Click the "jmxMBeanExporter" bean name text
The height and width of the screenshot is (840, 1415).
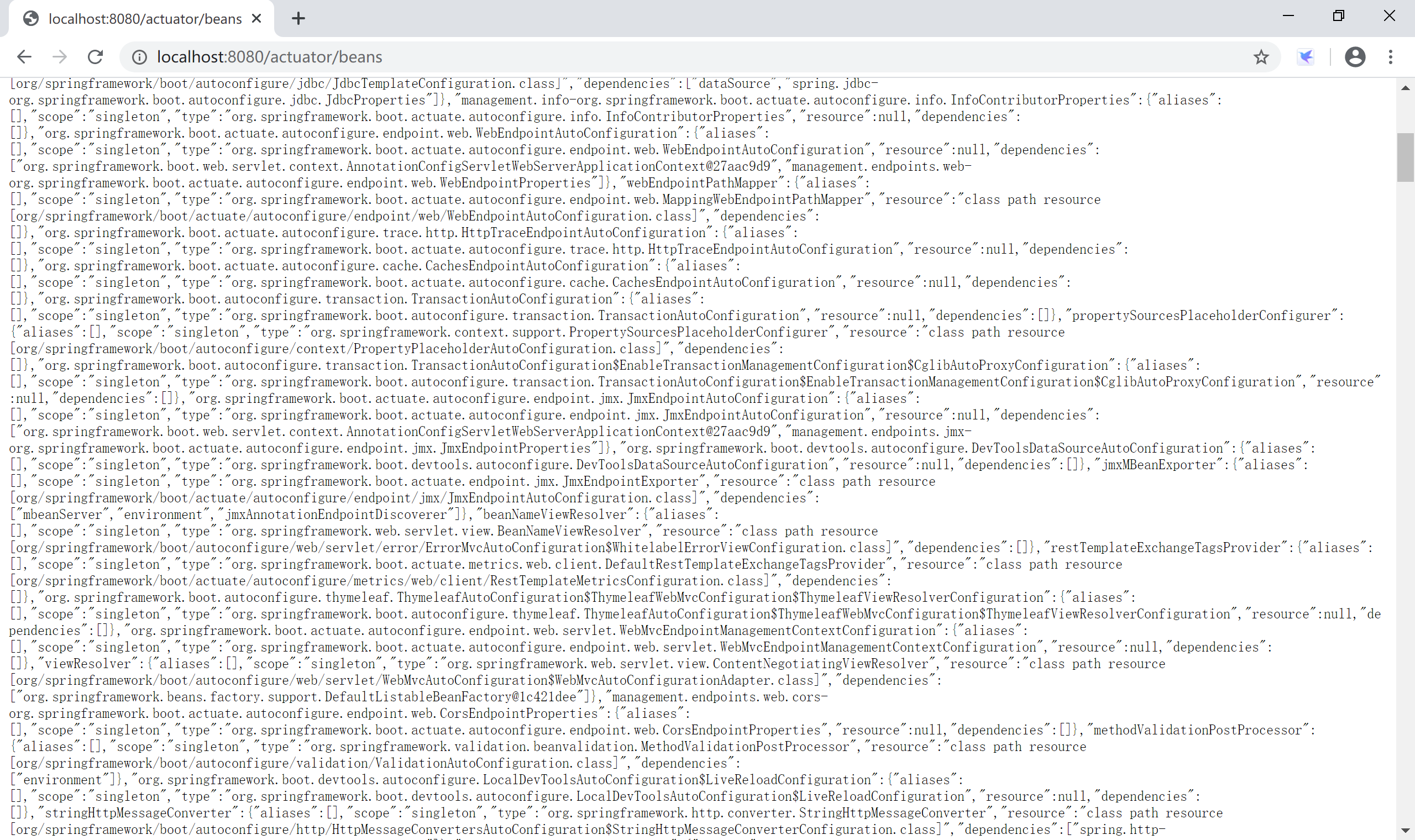1158,465
